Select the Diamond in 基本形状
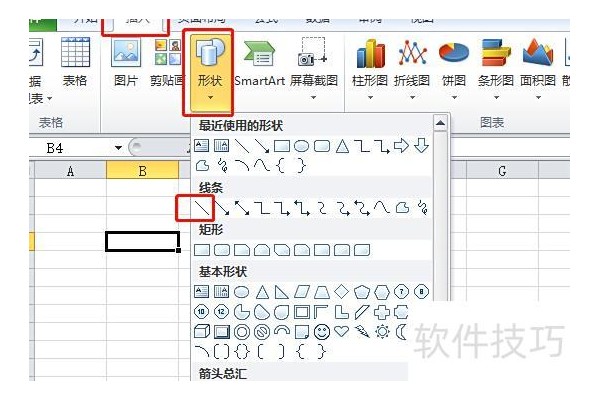The height and width of the screenshot is (400, 600). pyautogui.click(x=342, y=292)
